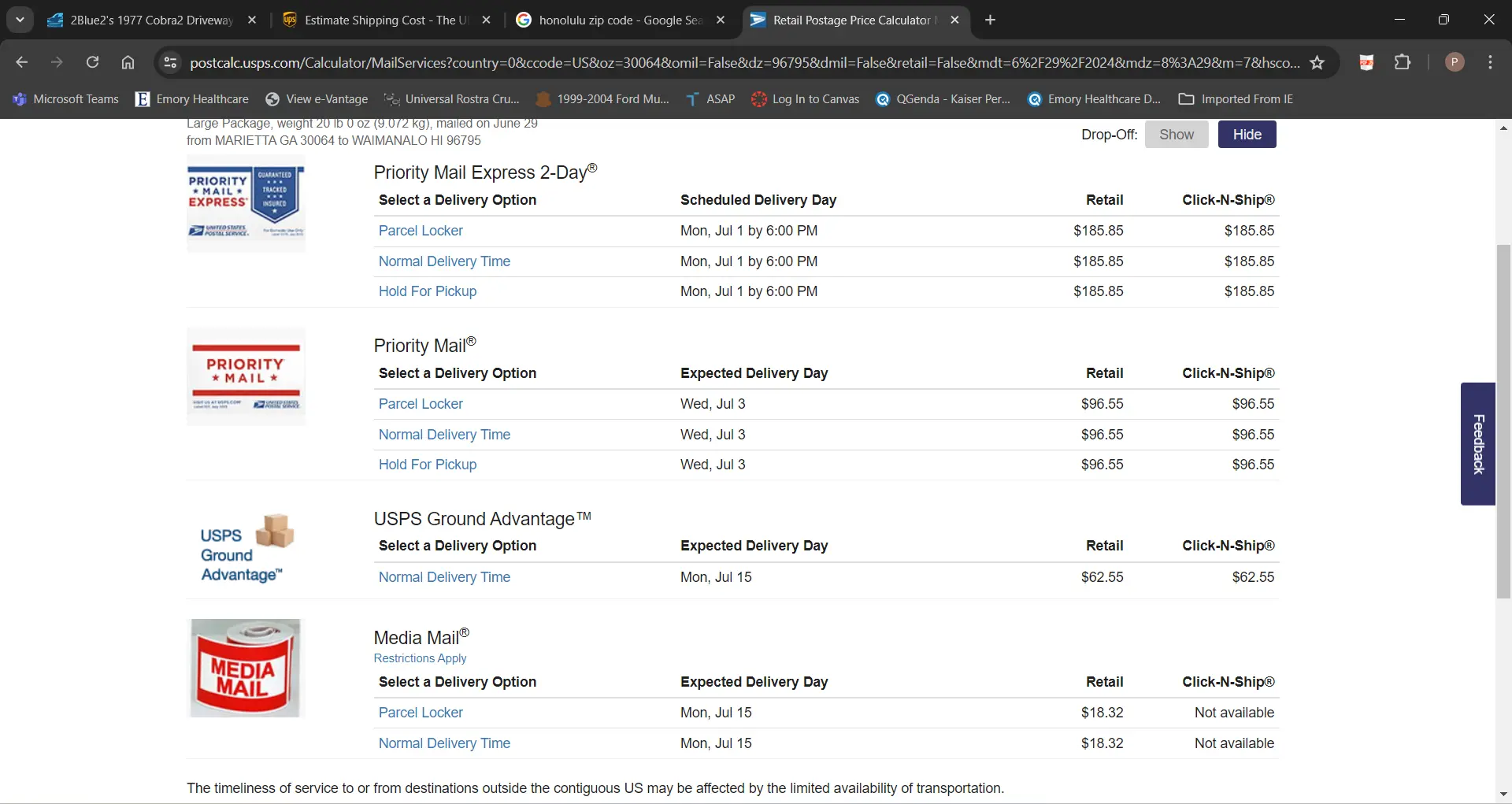Click the browser back arrow
This screenshot has height=804, width=1512.
(22, 62)
